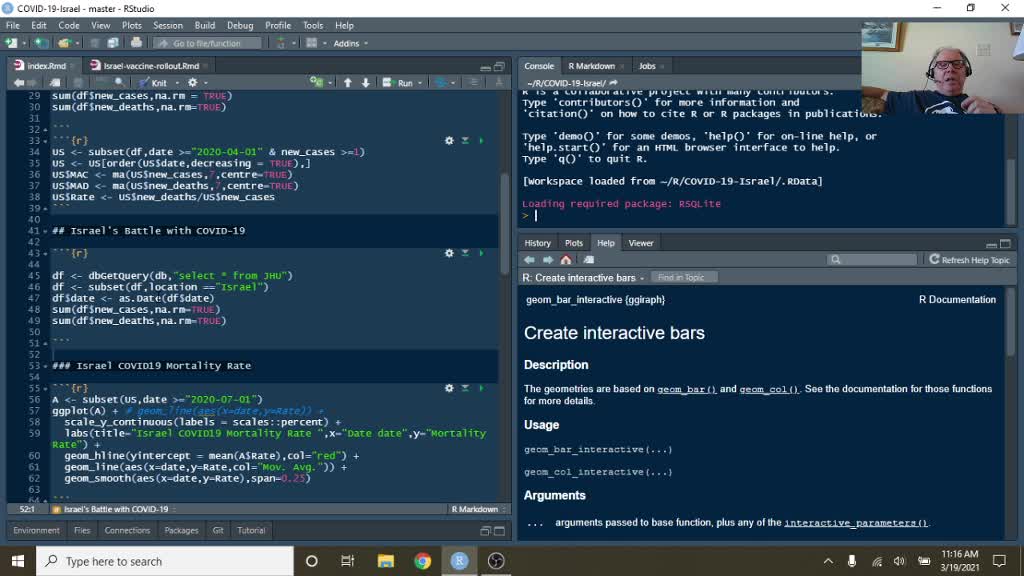This screenshot has height=576, width=1024.
Task: Create a new file from the toolbar
Action: 11,43
